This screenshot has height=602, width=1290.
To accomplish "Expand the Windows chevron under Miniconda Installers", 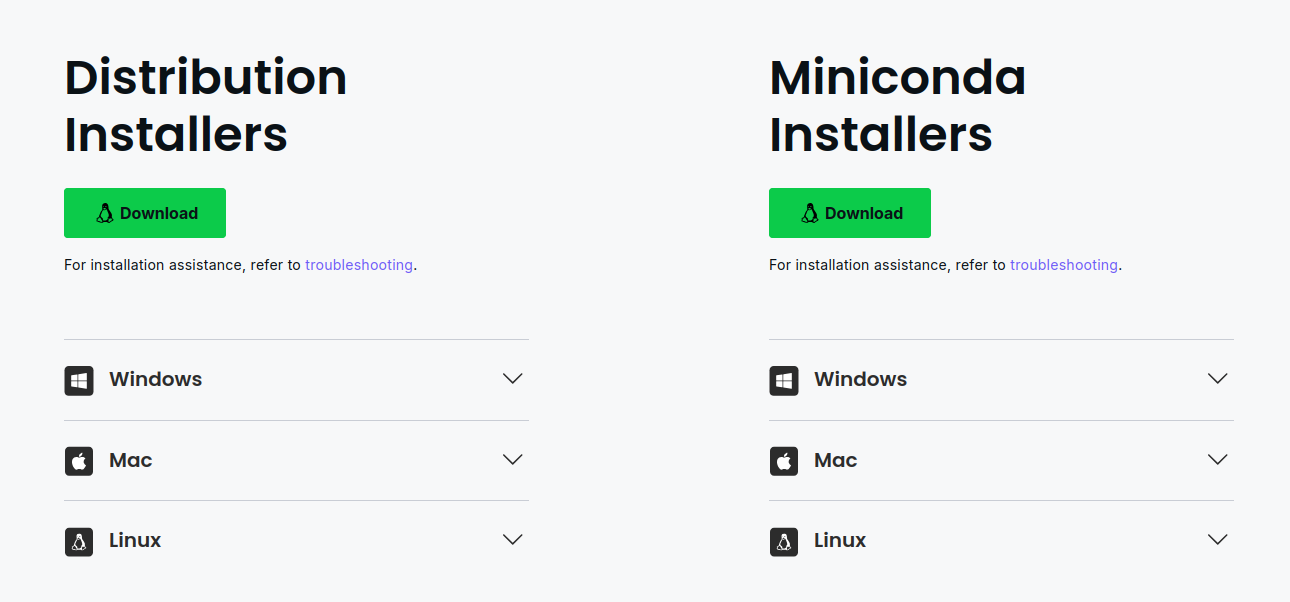I will coord(1218,379).
